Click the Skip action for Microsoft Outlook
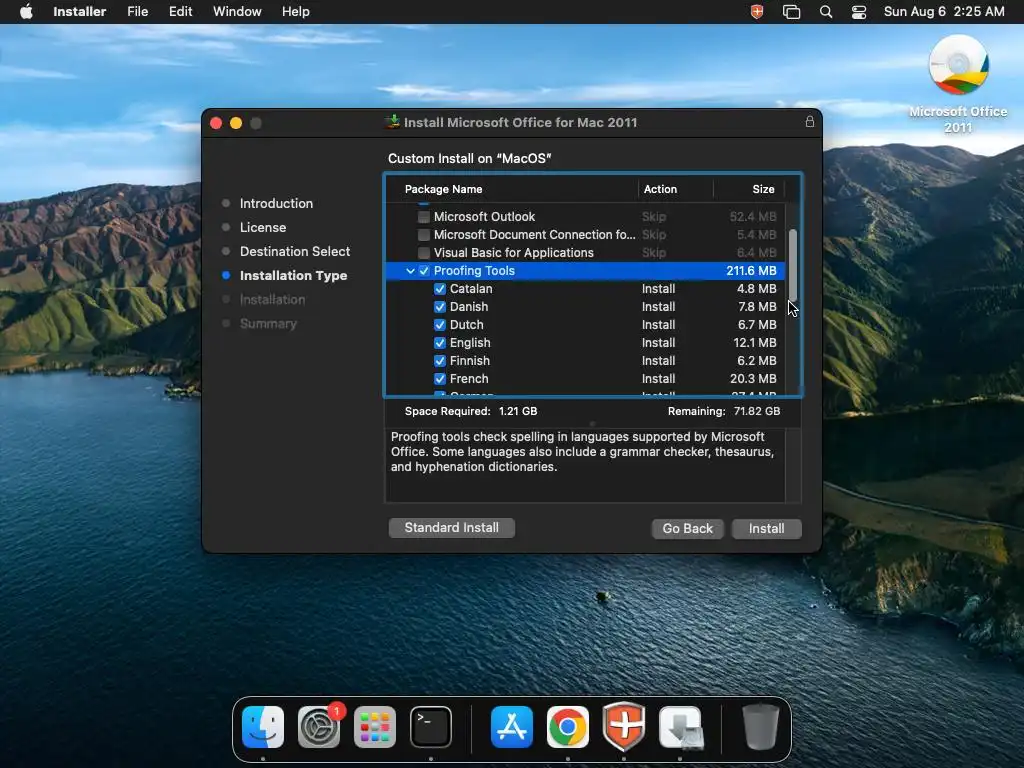 tap(654, 217)
